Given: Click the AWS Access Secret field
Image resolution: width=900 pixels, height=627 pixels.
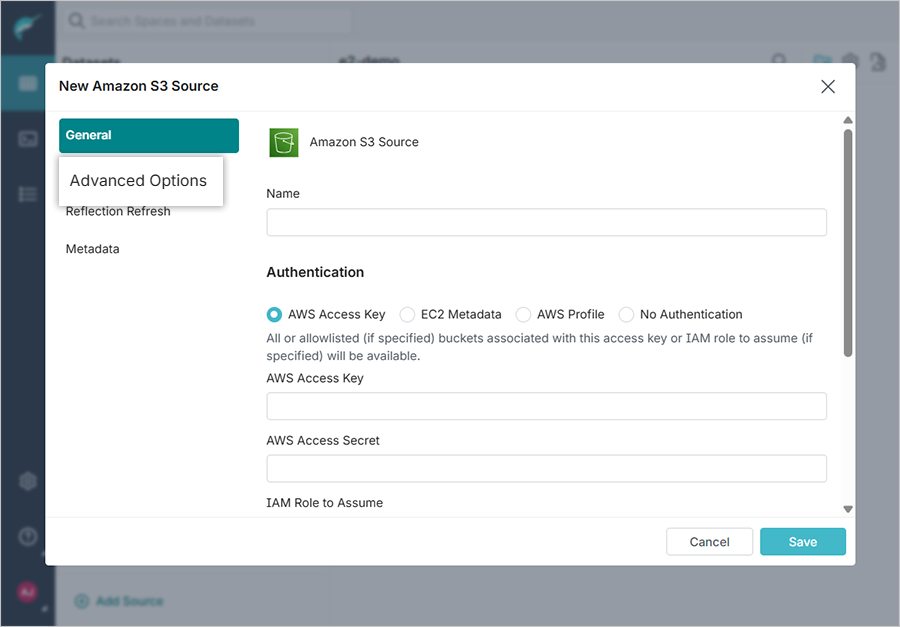Looking at the screenshot, I should [546, 469].
